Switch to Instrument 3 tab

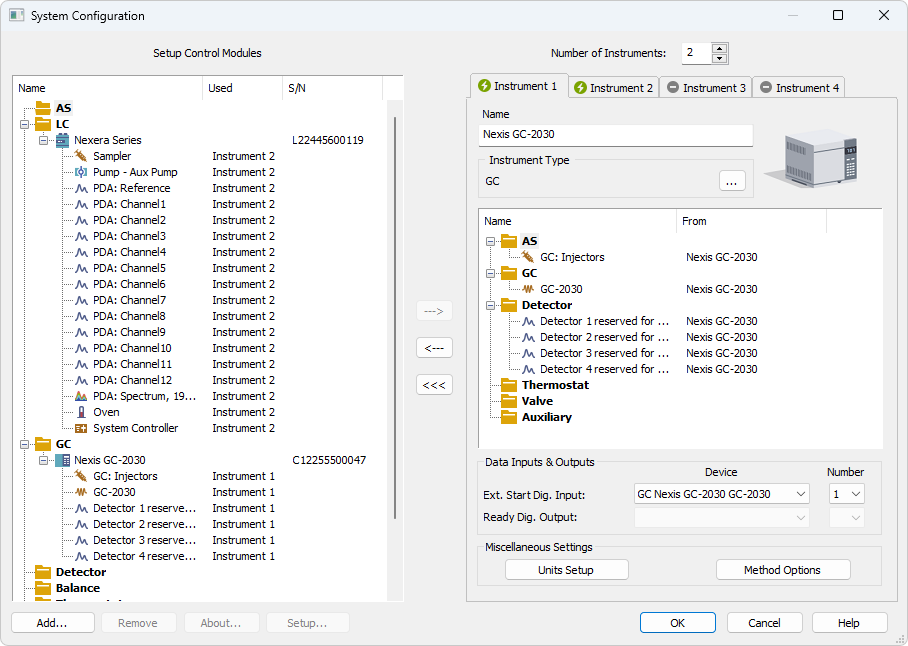[x=706, y=88]
